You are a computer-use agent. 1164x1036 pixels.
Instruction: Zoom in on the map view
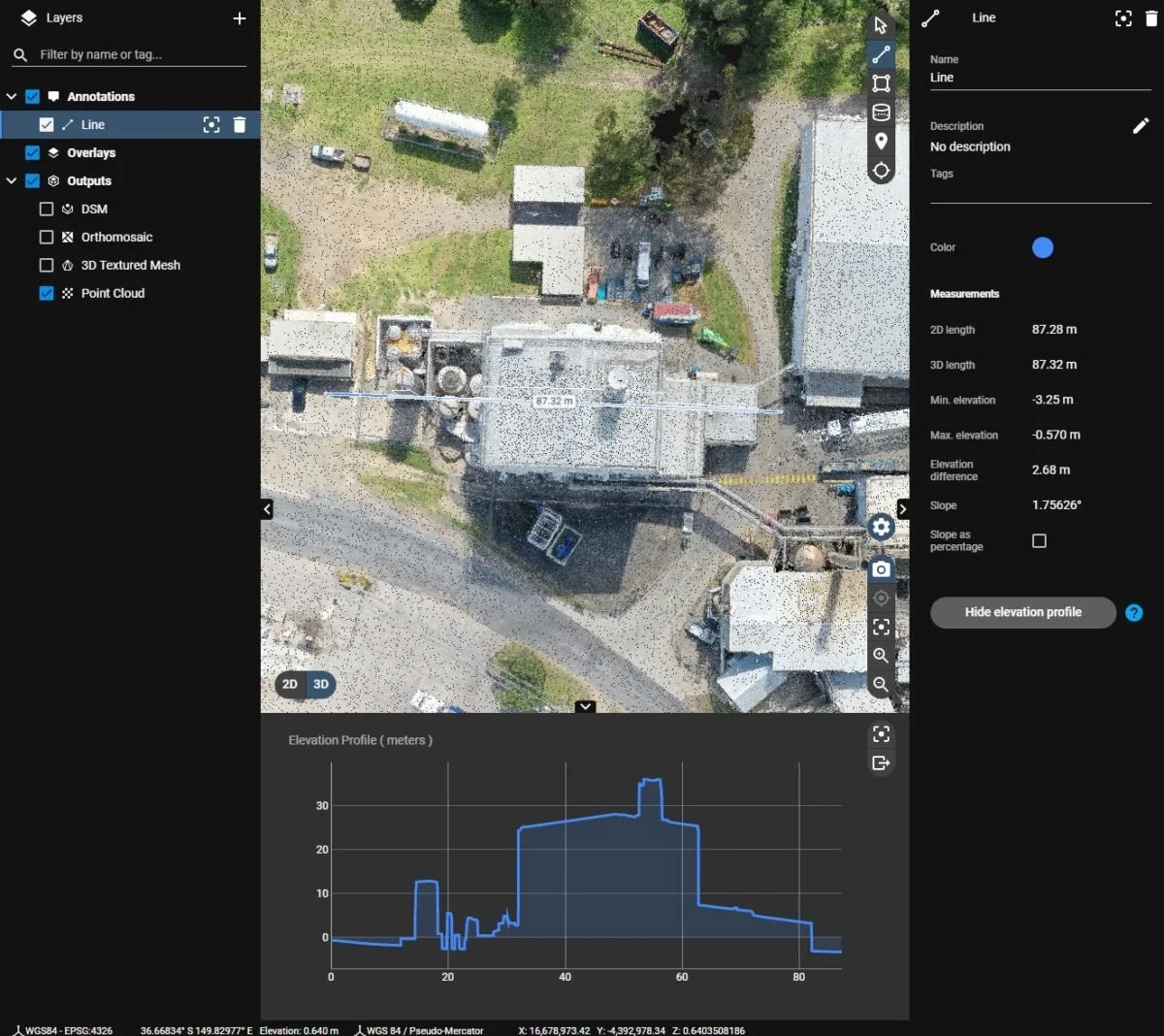pyautogui.click(x=881, y=656)
